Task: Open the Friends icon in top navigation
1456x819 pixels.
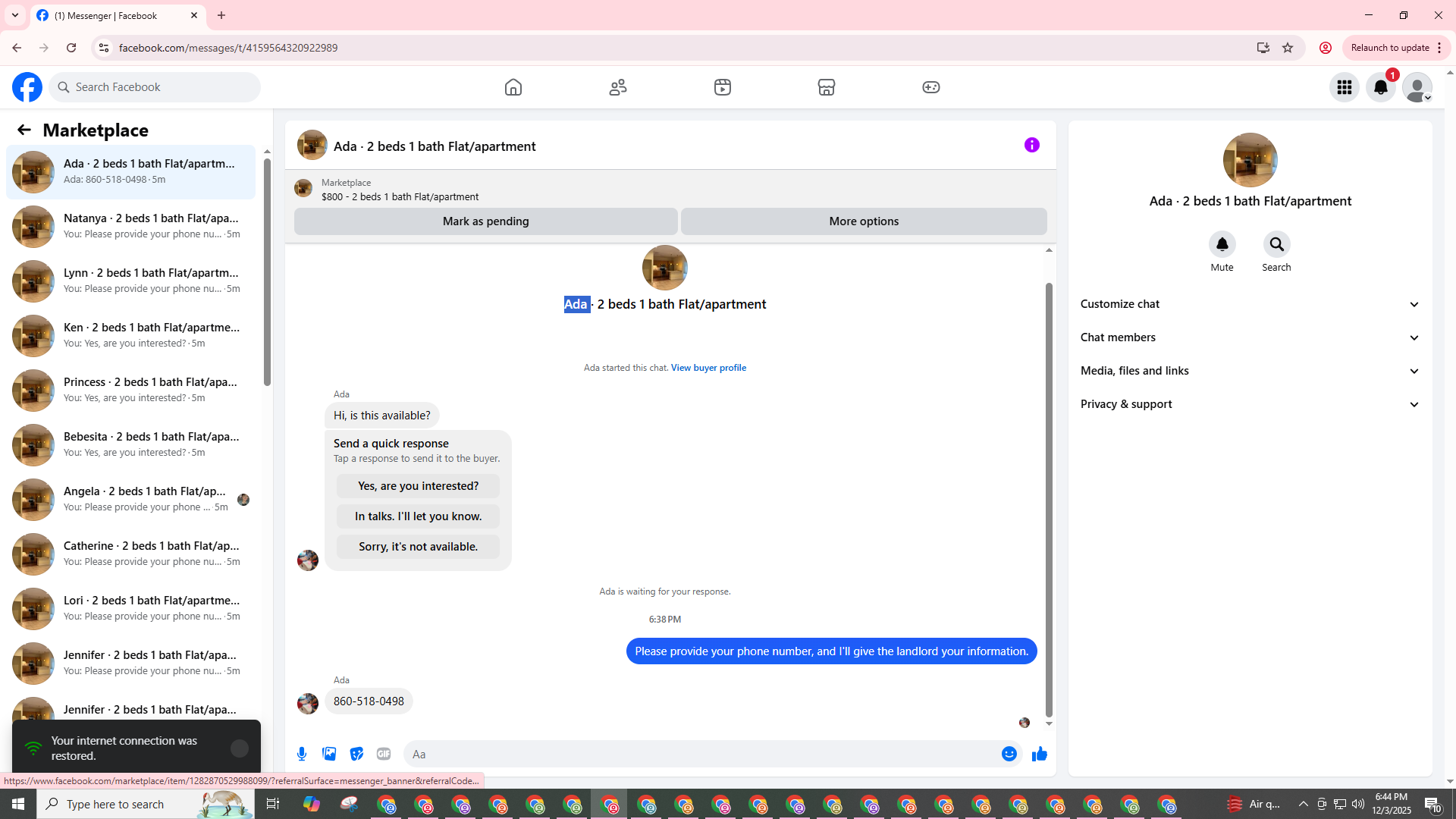Action: (x=618, y=87)
